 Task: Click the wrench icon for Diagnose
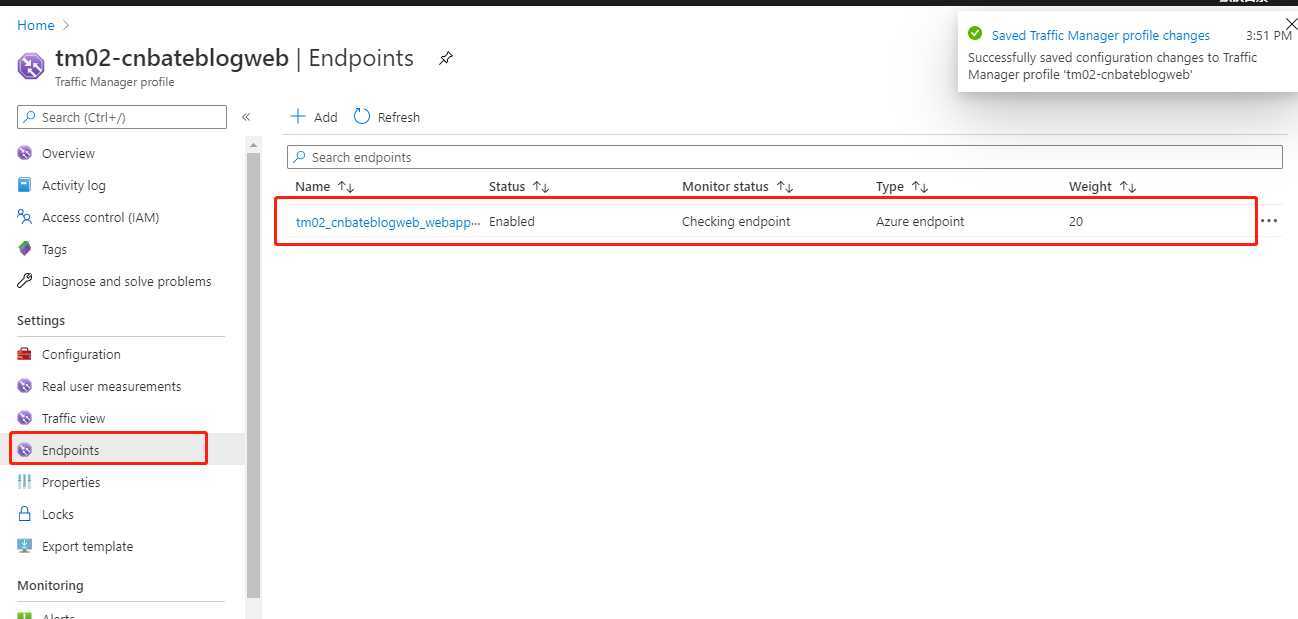click(x=25, y=281)
